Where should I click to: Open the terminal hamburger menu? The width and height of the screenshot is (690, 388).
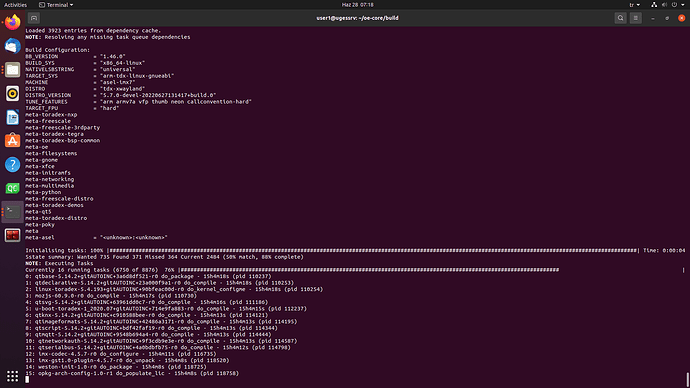635,18
